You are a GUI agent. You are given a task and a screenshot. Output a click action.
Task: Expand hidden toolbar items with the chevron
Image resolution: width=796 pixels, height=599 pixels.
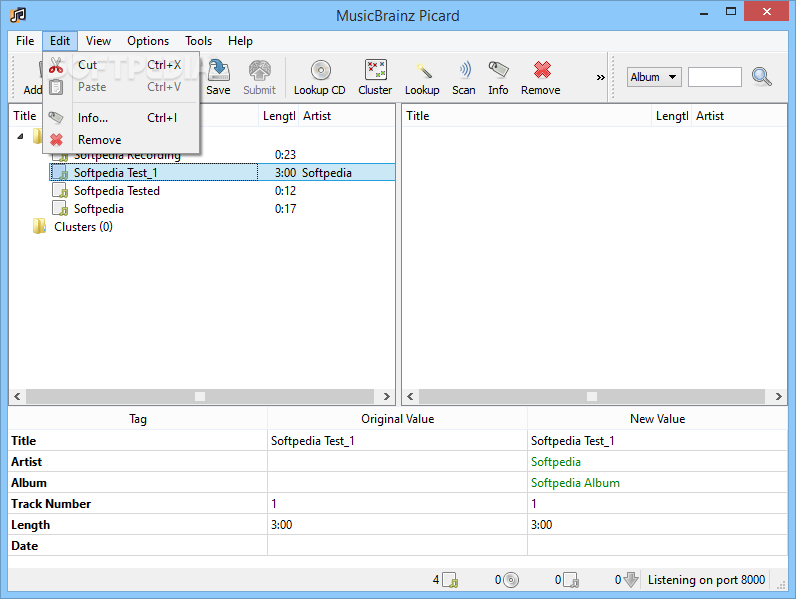pyautogui.click(x=601, y=77)
